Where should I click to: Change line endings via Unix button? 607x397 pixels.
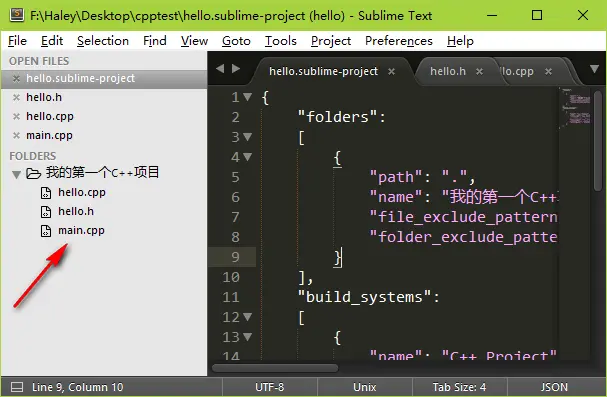(365, 387)
